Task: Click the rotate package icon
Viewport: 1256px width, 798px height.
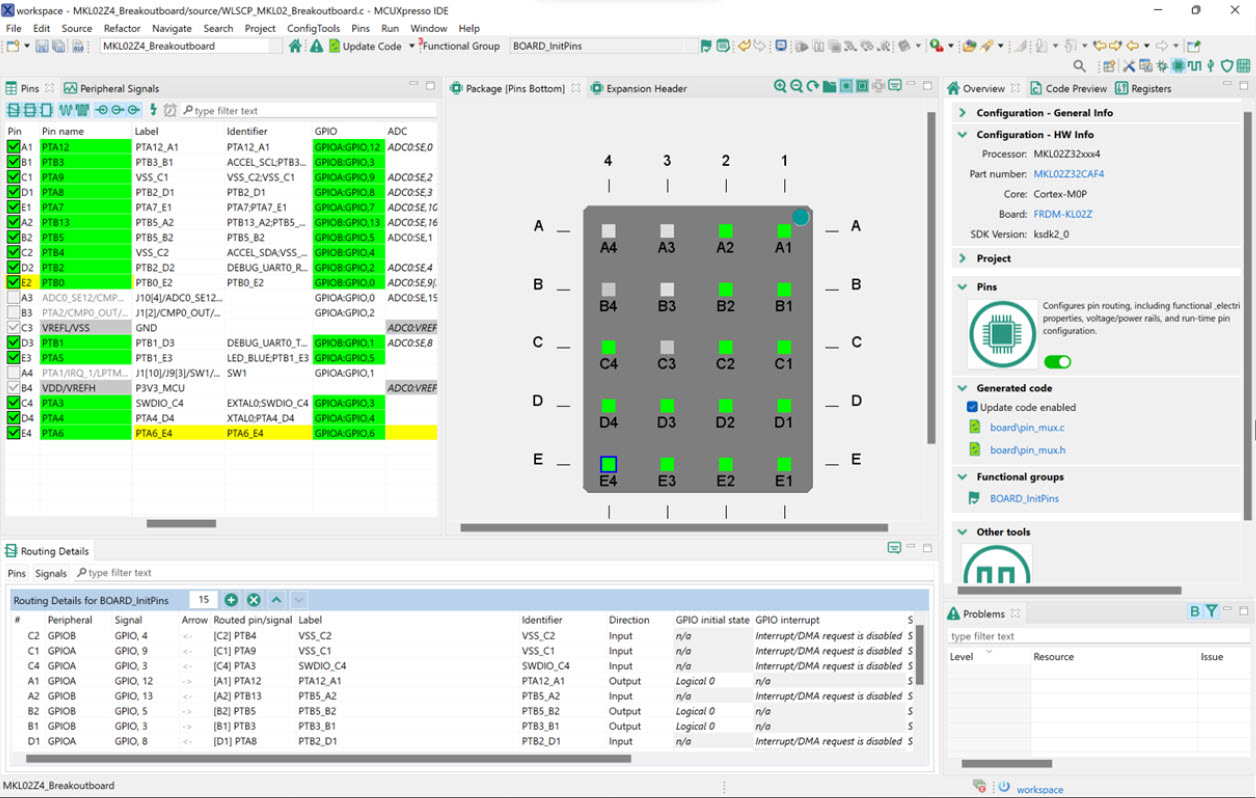Action: pyautogui.click(x=813, y=87)
